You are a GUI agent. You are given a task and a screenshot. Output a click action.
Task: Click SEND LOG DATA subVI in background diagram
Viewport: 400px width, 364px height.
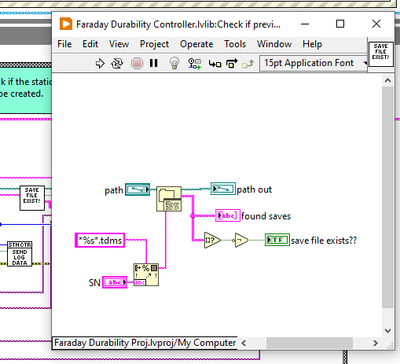point(20,254)
